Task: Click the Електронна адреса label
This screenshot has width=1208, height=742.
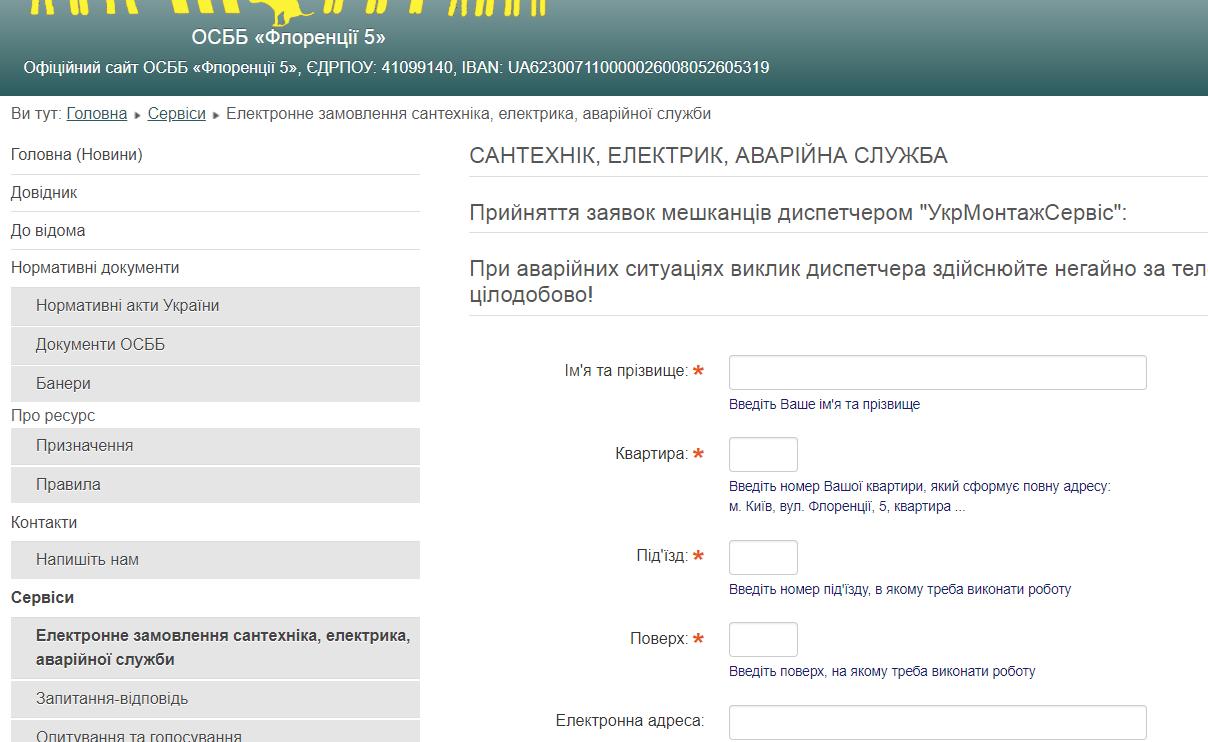Action: click(630, 721)
